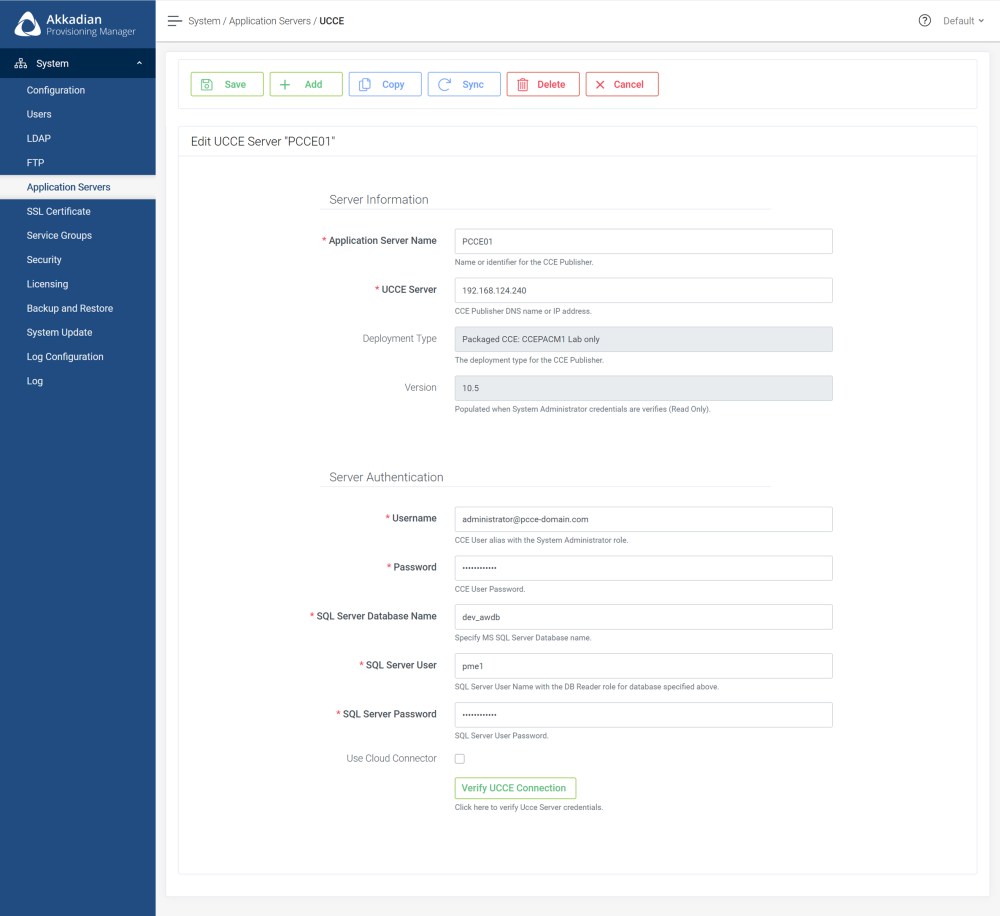Viewport: 1000px width, 916px height.
Task: Enable the Use Cloud Connector checkbox
Action: 459,758
